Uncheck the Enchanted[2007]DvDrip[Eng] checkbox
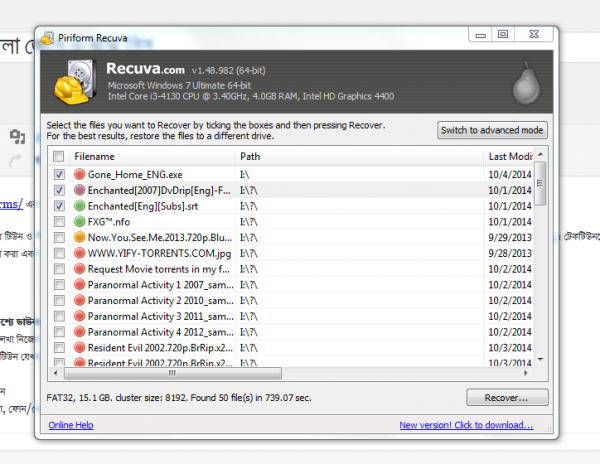 59,190
